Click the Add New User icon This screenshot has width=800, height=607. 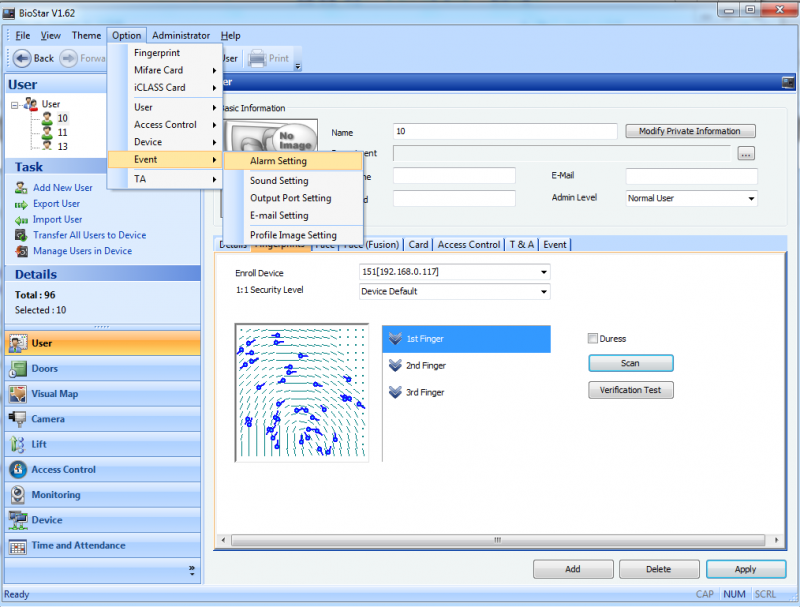(x=21, y=188)
